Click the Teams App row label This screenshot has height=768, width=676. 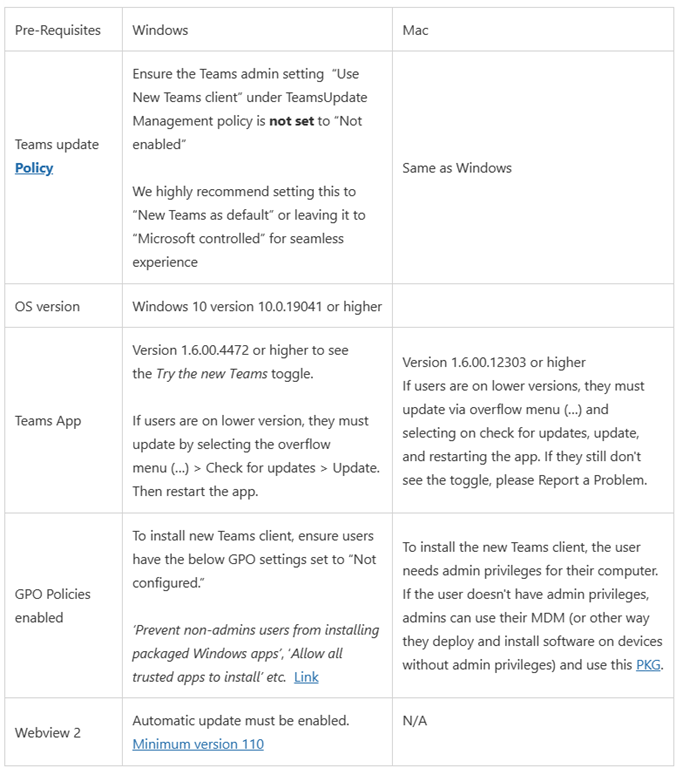tap(48, 421)
